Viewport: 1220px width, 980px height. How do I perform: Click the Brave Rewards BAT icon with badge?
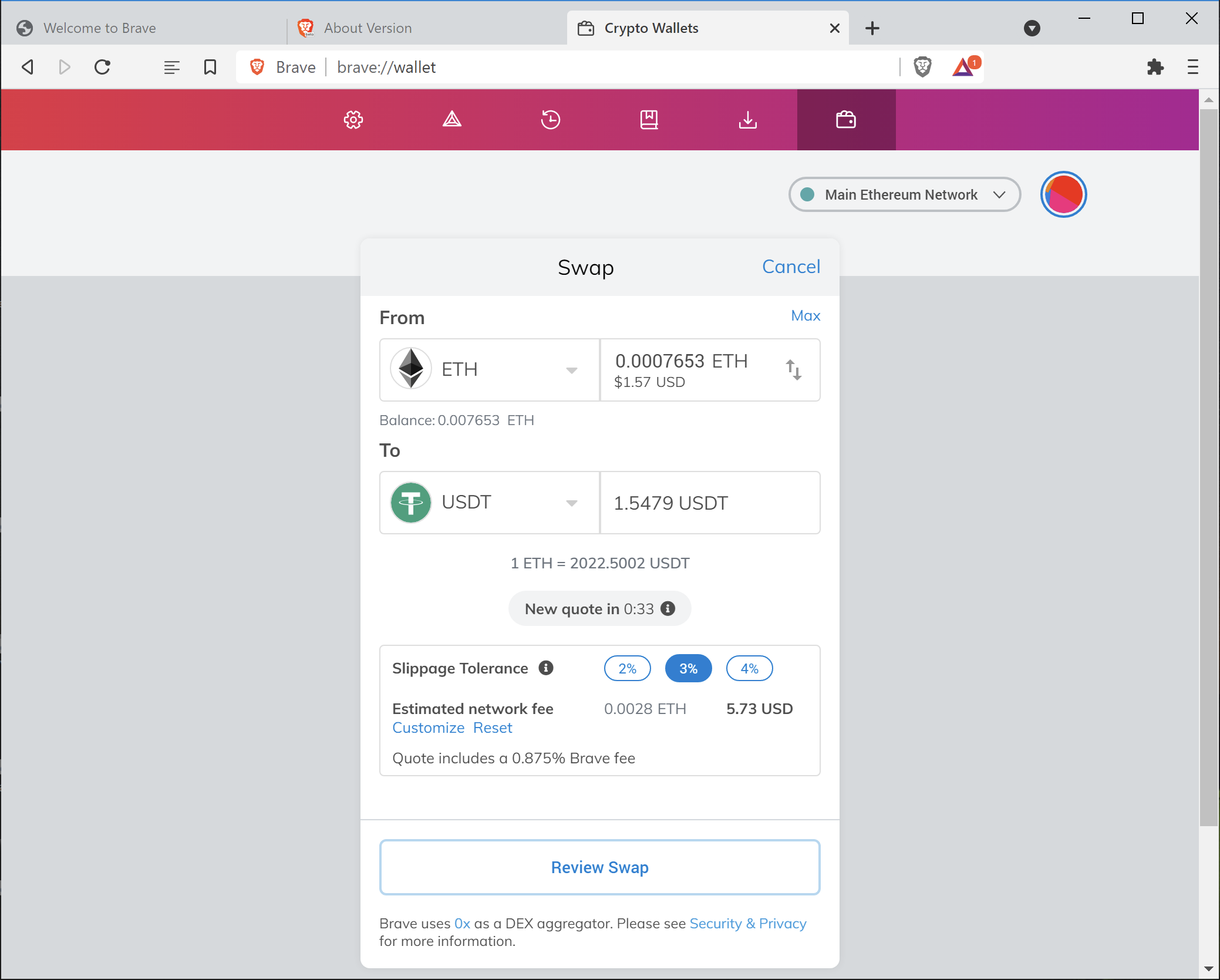[965, 67]
